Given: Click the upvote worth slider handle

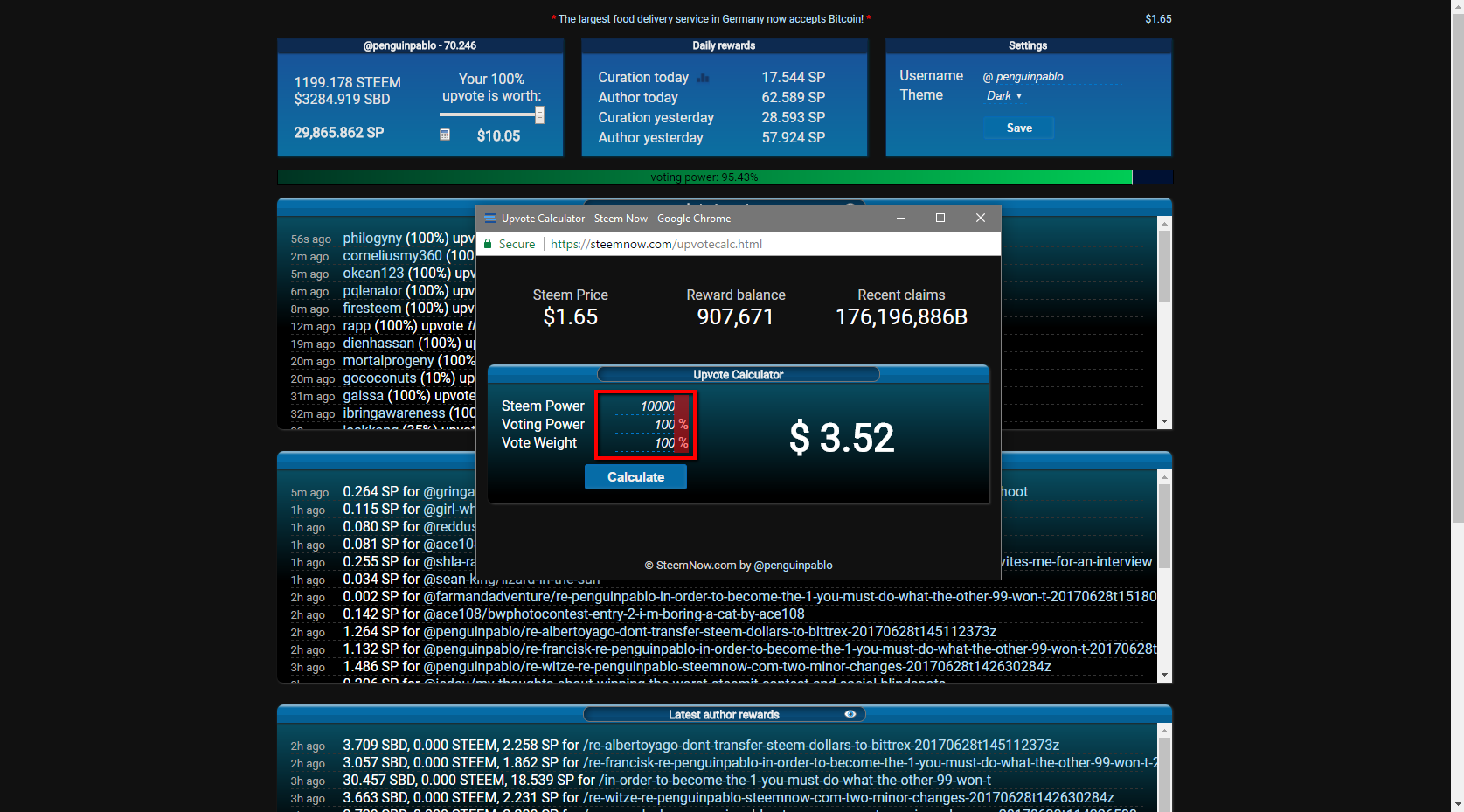Looking at the screenshot, I should click(539, 115).
